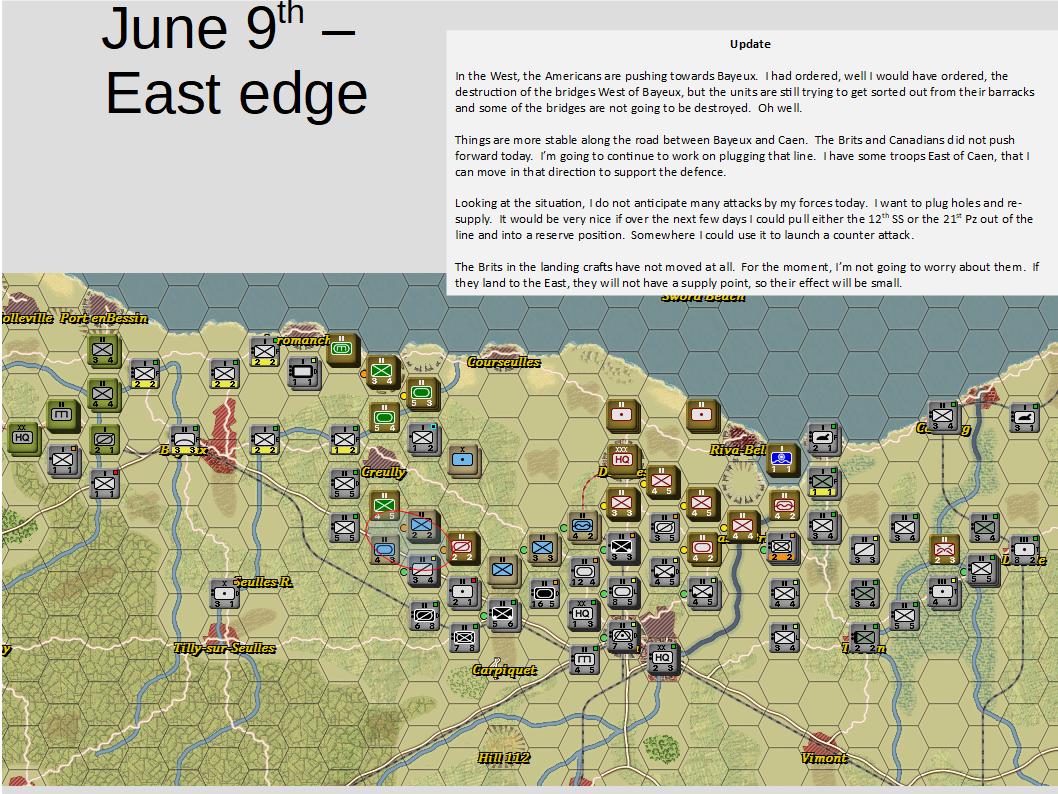Select the tan blue 2-2 infantry counter

pyautogui.click(x=422, y=526)
